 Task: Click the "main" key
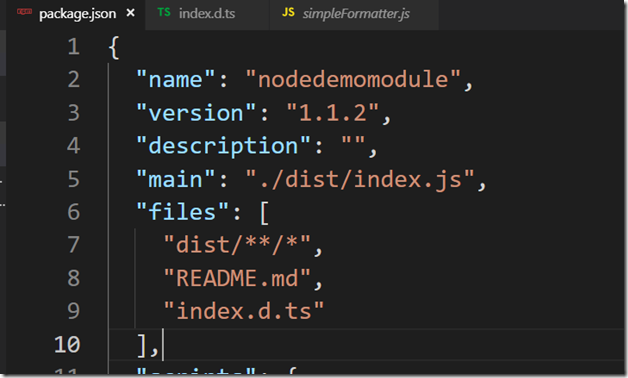coord(175,179)
